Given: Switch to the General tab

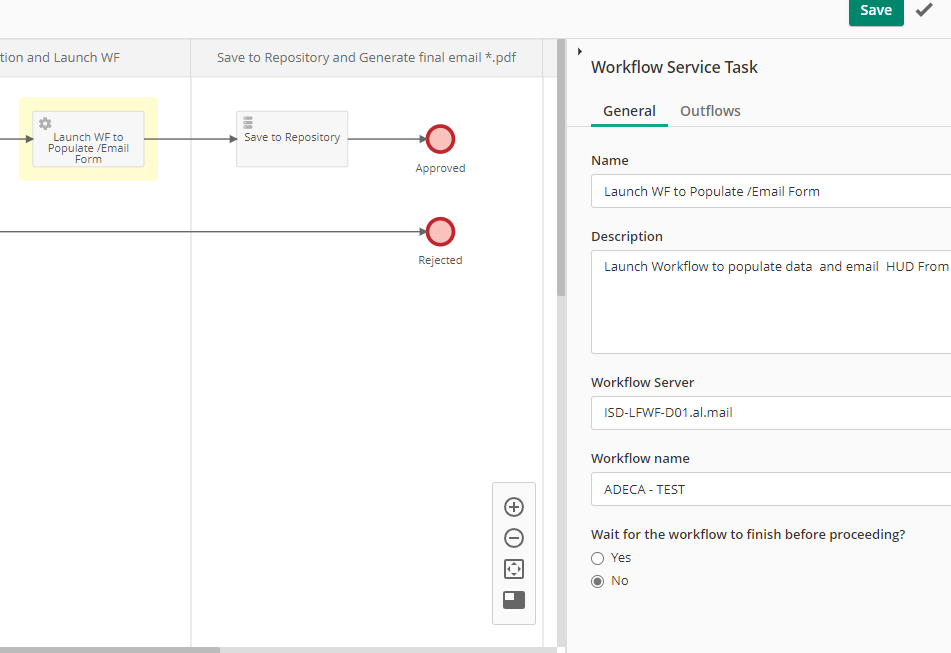Looking at the screenshot, I should tap(629, 111).
